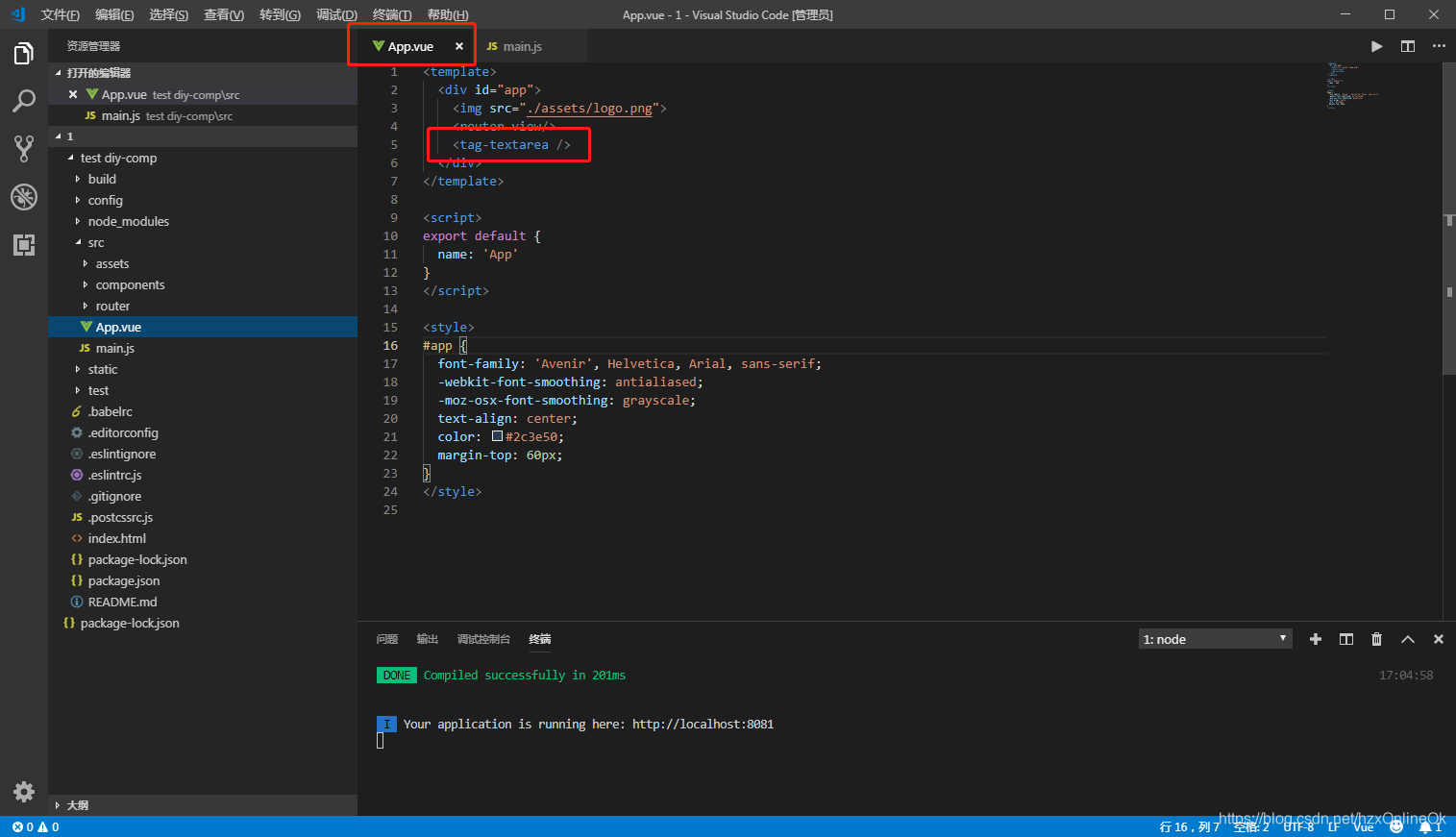Image resolution: width=1456 pixels, height=837 pixels.
Task: Open the 查看(V) menu
Action: point(224,14)
